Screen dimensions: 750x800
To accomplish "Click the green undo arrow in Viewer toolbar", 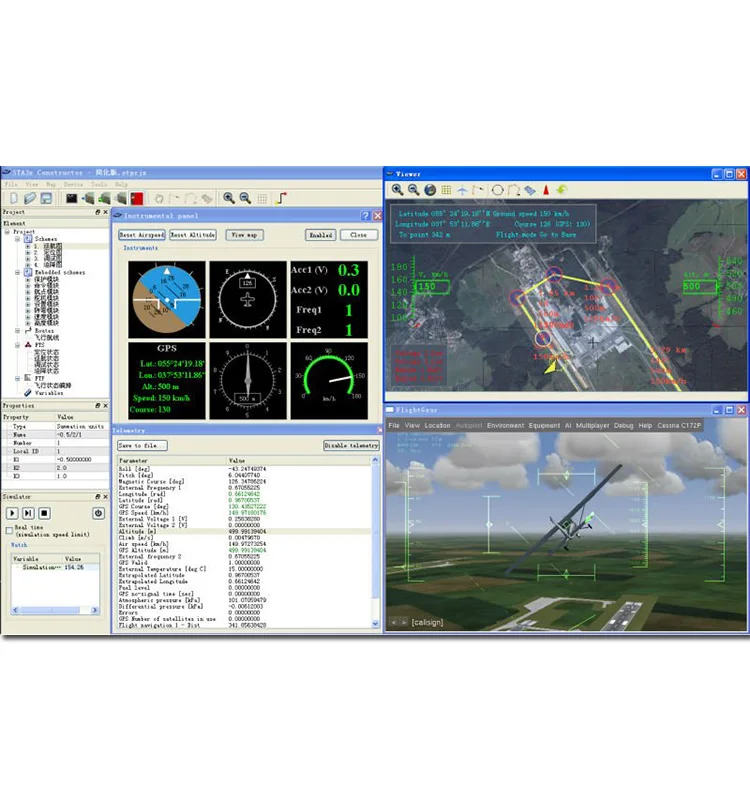I will [562, 190].
